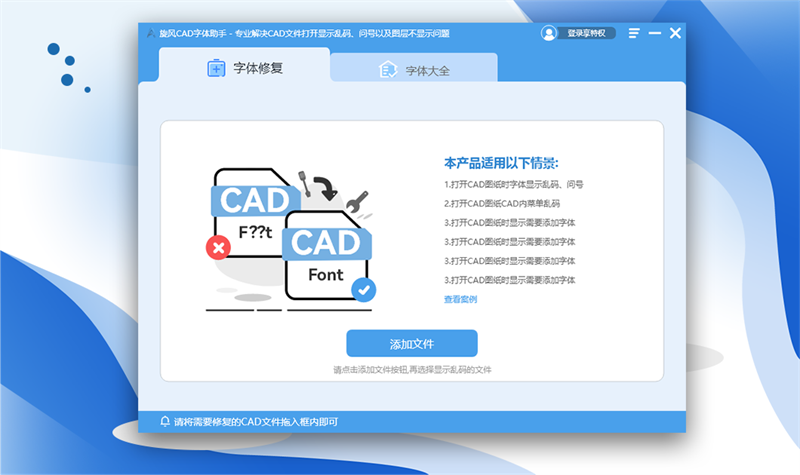Switch to the 字体修复 tab
The width and height of the screenshot is (800, 475).
[x=244, y=65]
